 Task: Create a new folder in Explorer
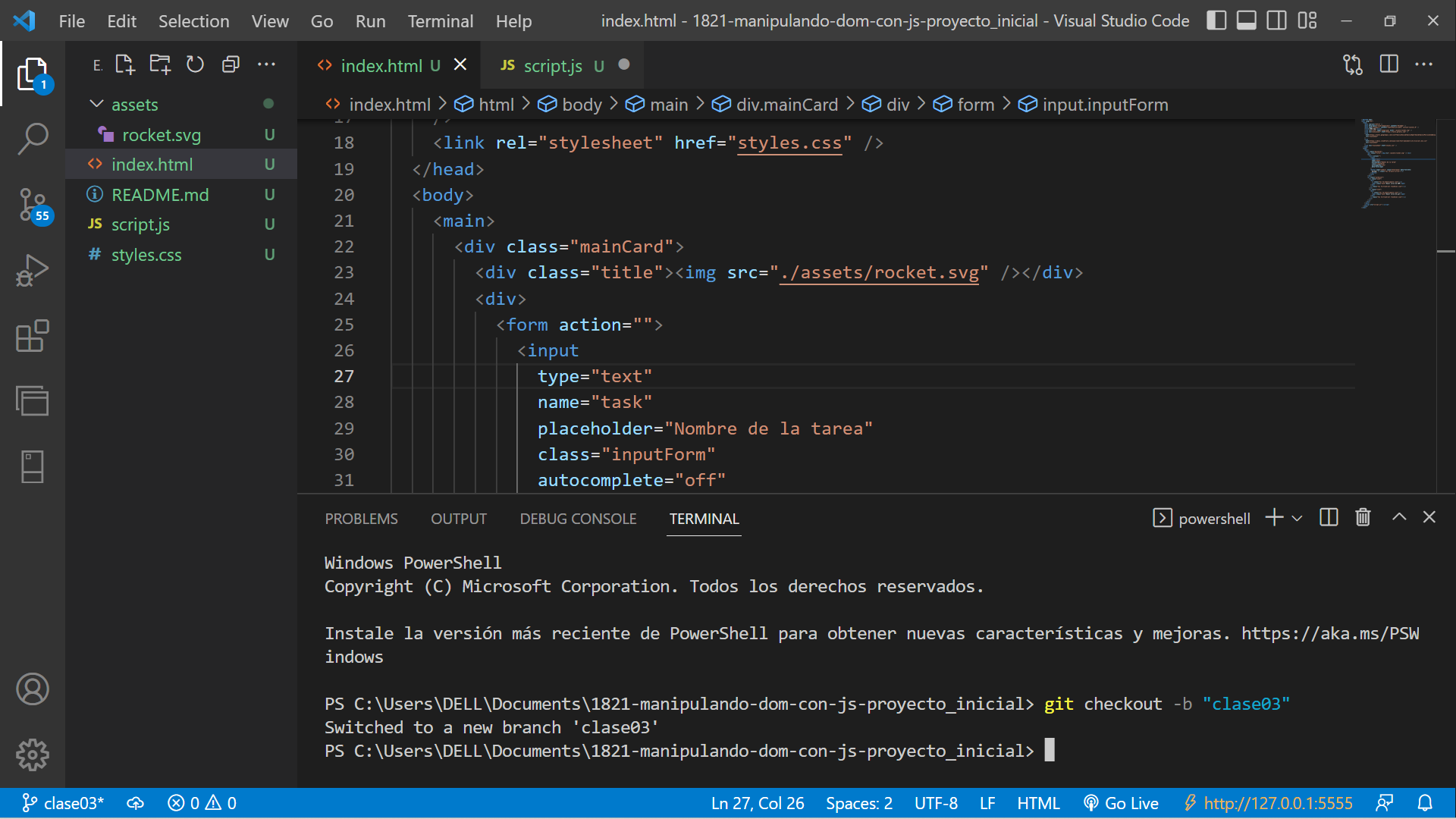pyautogui.click(x=160, y=64)
